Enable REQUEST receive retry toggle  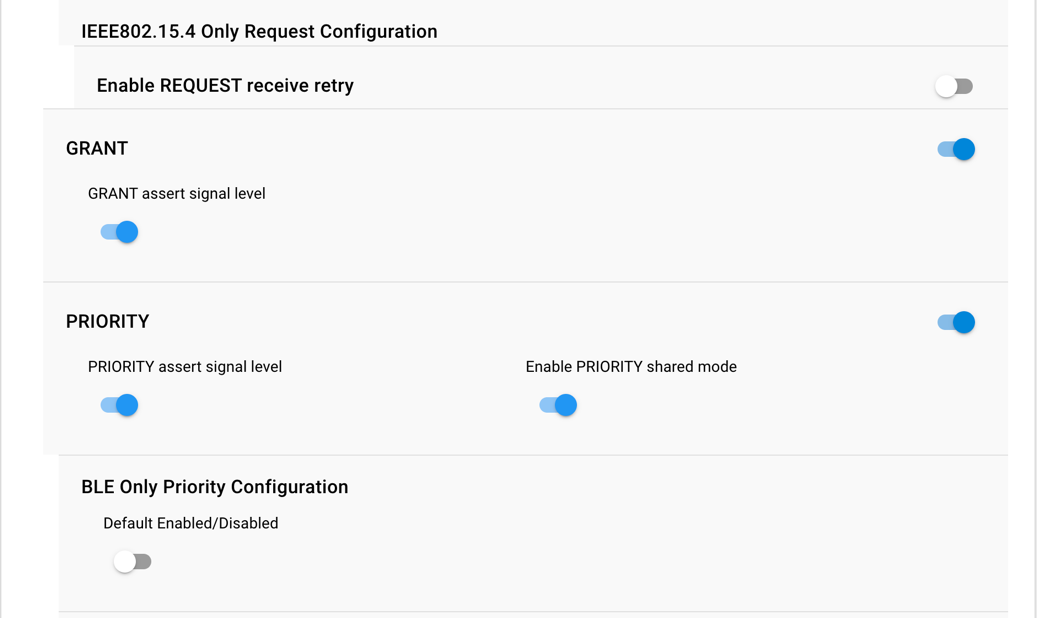(954, 87)
